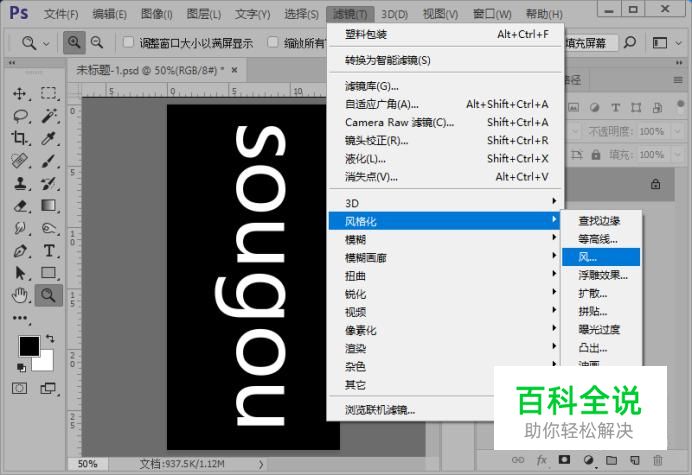Toggle adjustment layer filter icon

pos(594,107)
